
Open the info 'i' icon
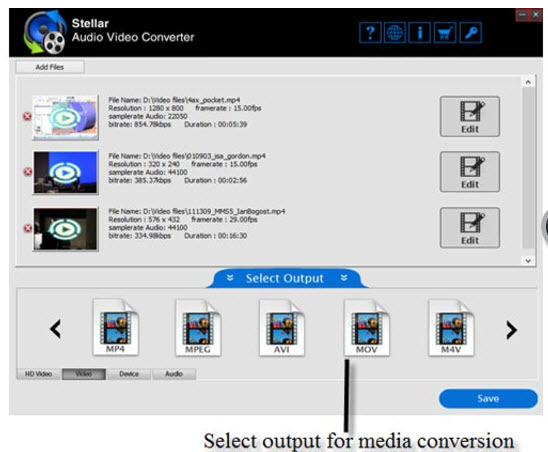click(x=420, y=33)
